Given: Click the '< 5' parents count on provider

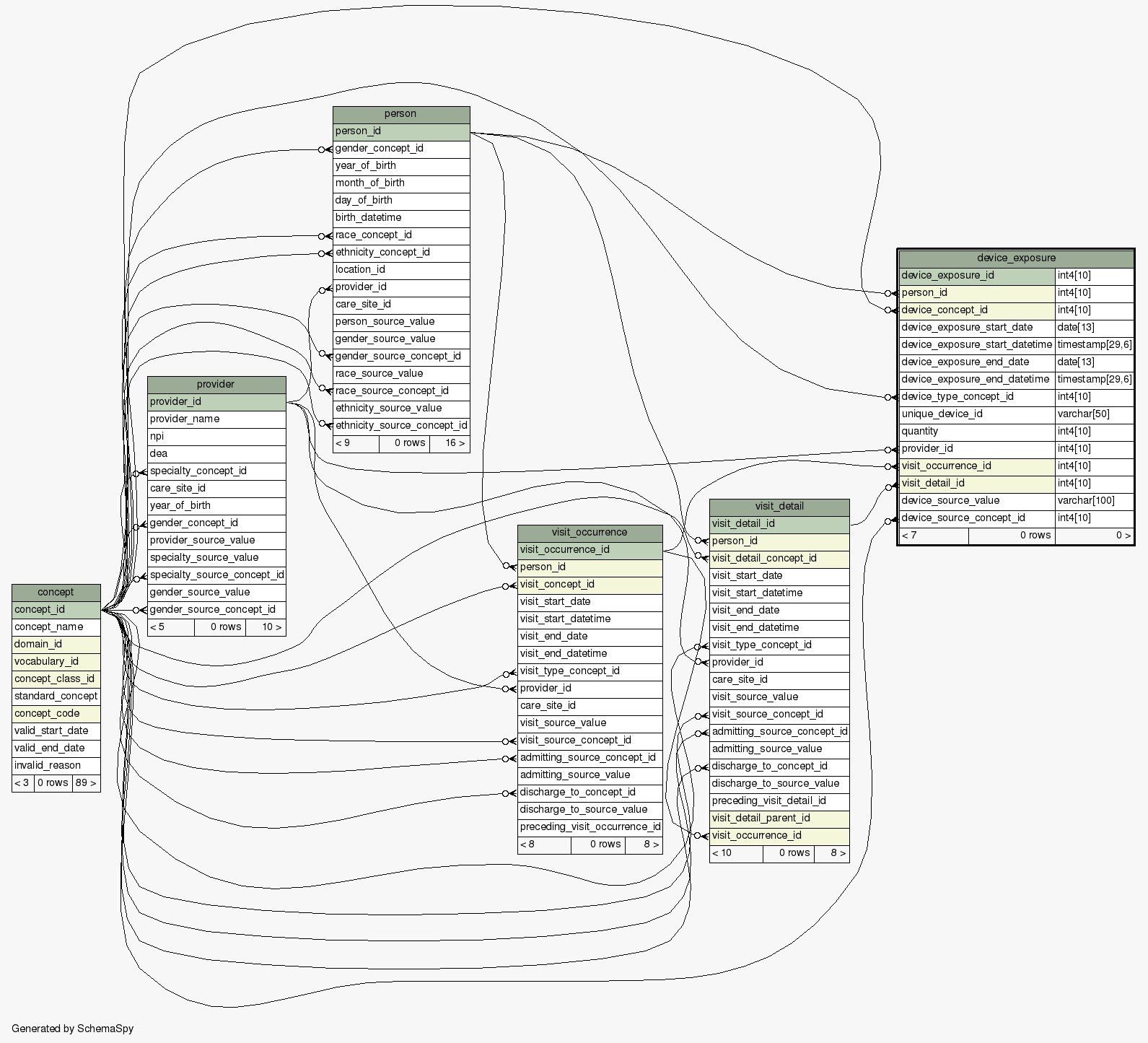Looking at the screenshot, I should point(157,627).
